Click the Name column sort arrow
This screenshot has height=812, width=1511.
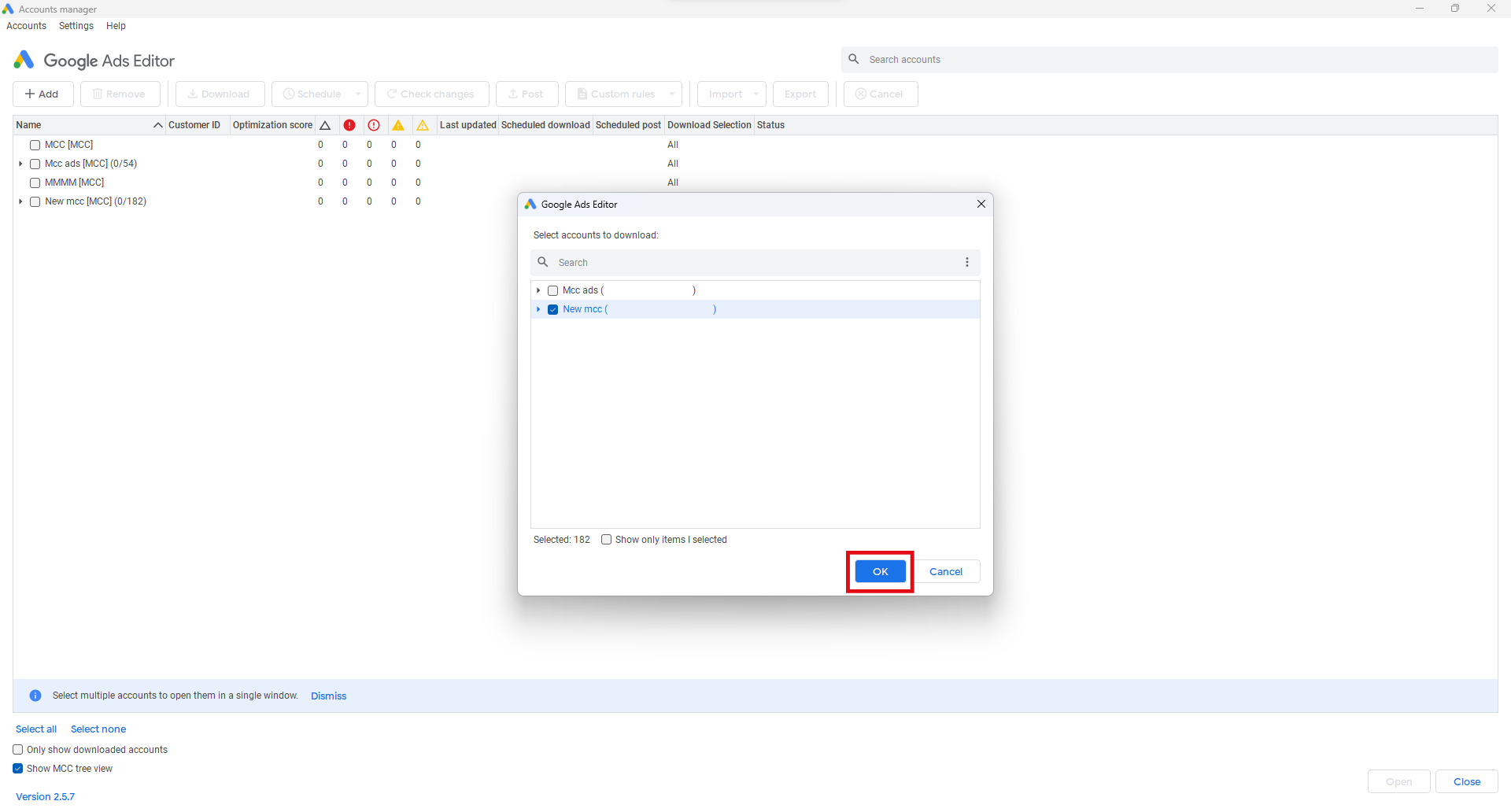click(157, 125)
